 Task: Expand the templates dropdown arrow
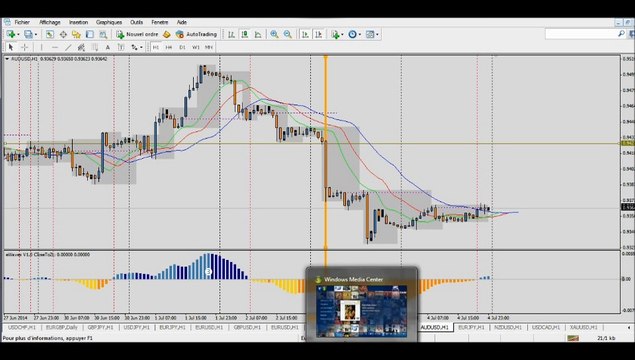click(x=377, y=34)
